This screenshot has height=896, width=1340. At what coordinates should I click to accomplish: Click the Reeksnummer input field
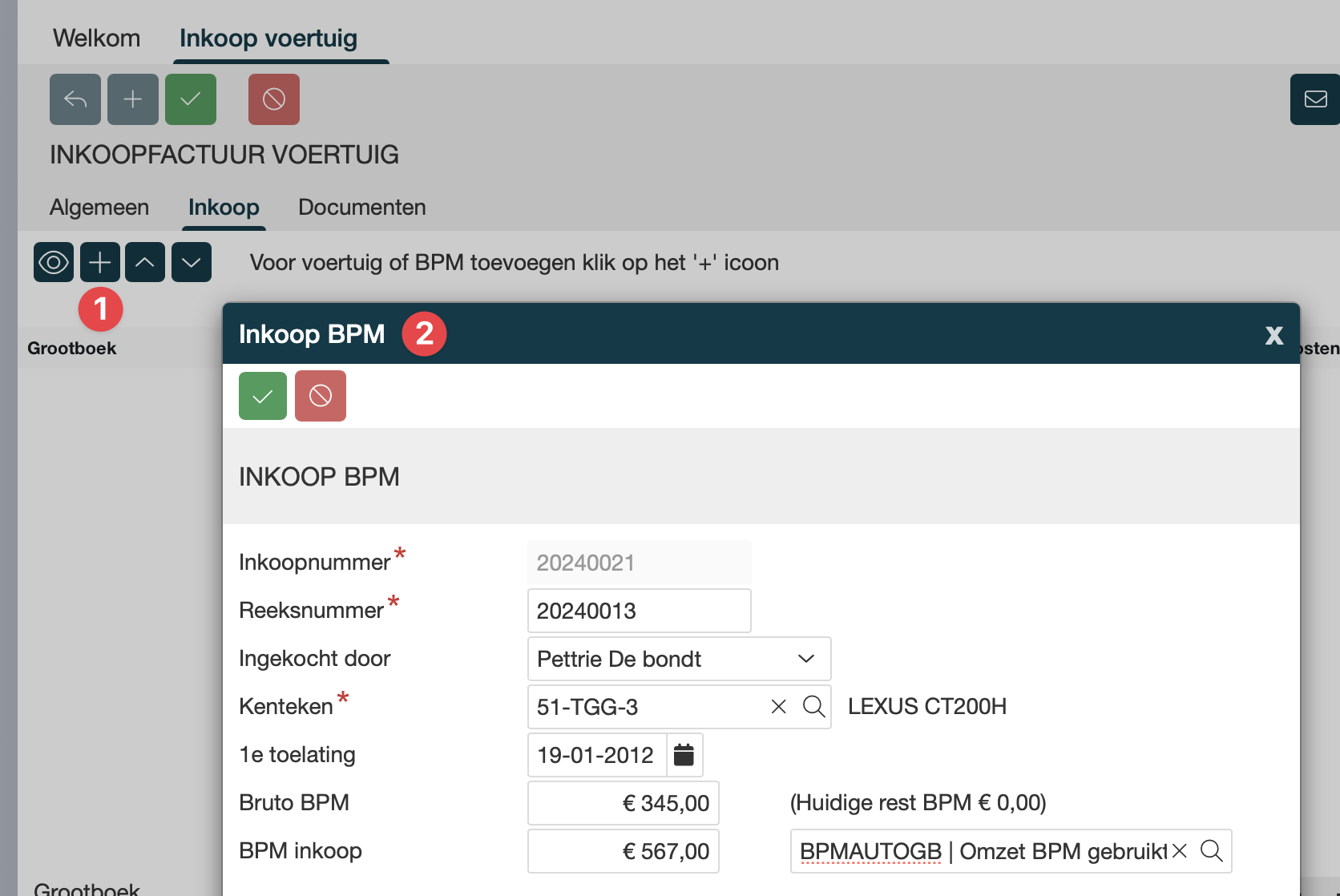[639, 611]
